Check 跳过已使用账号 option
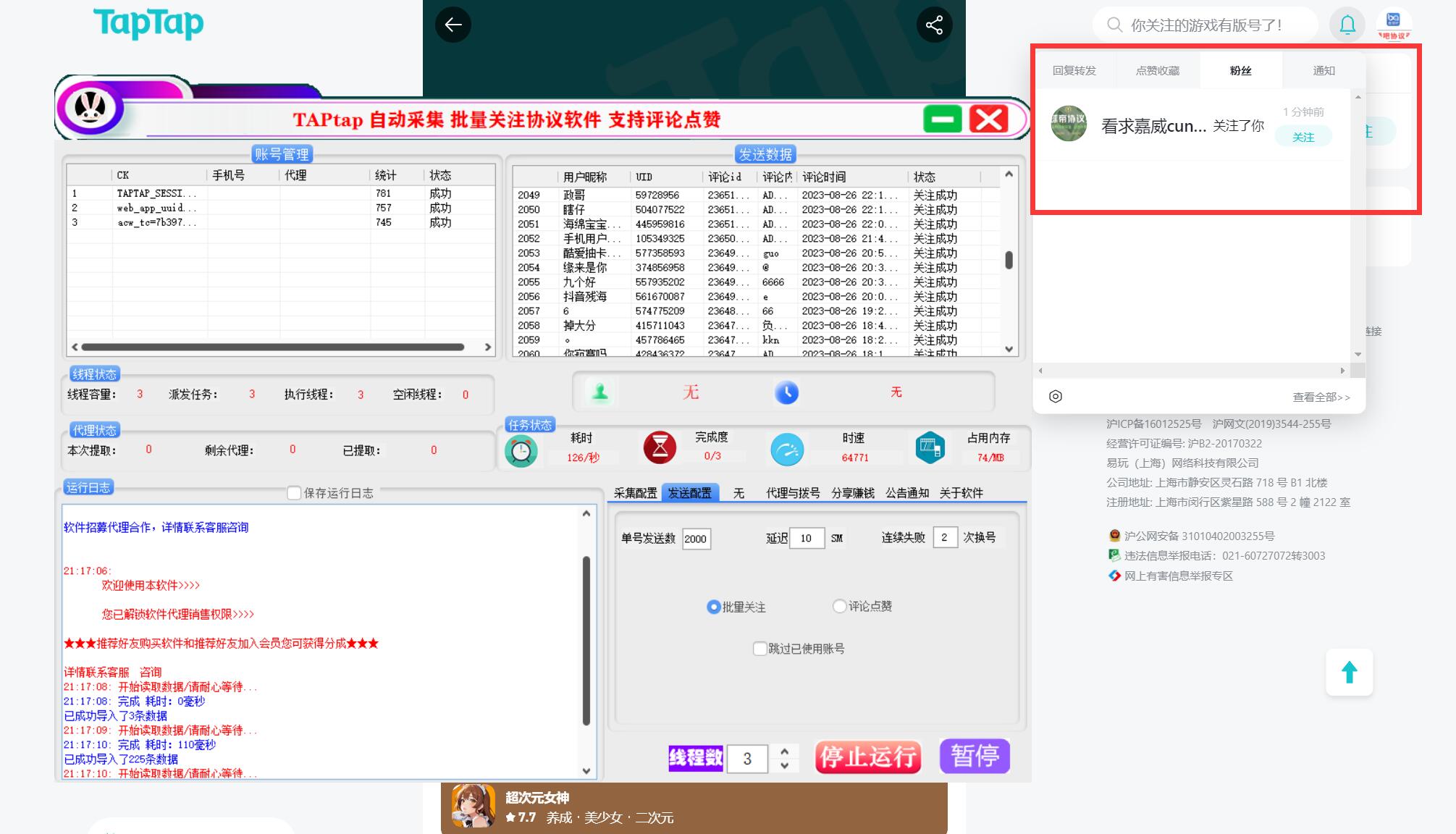This screenshot has height=834, width=1456. 759,649
